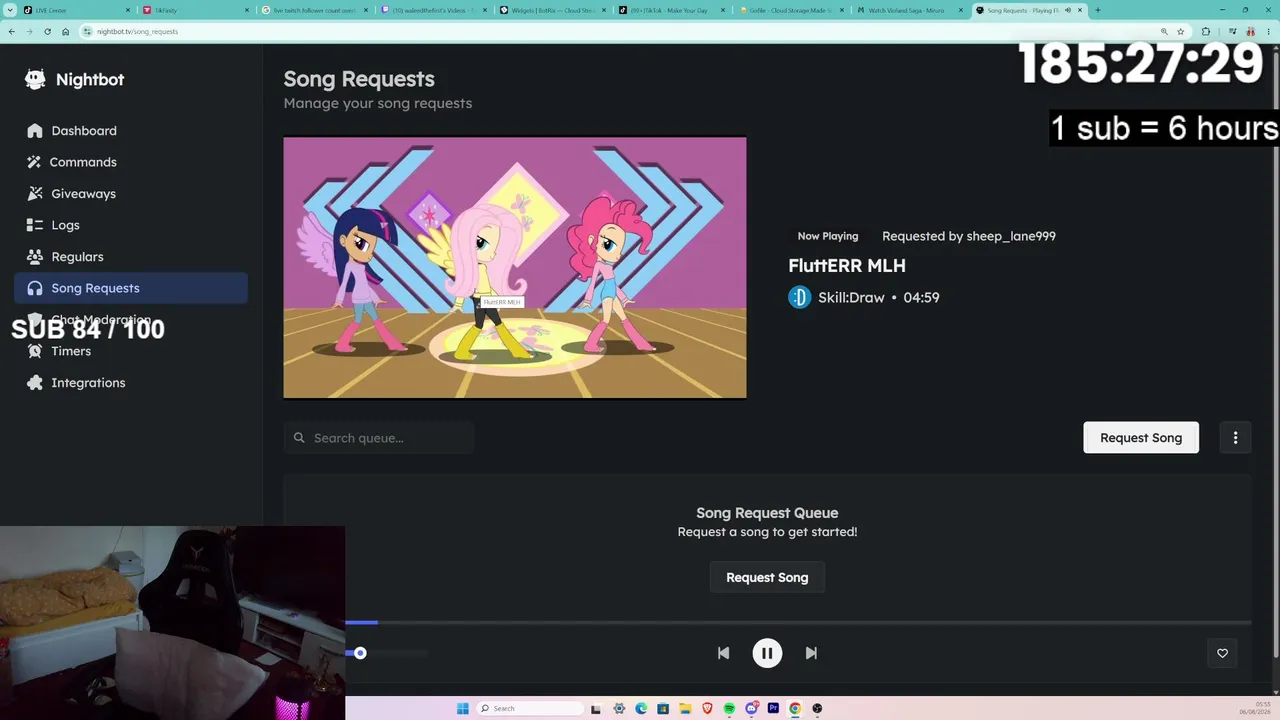Open the three-dot more options menu
Viewport: 1280px width, 720px height.
[x=1236, y=438]
